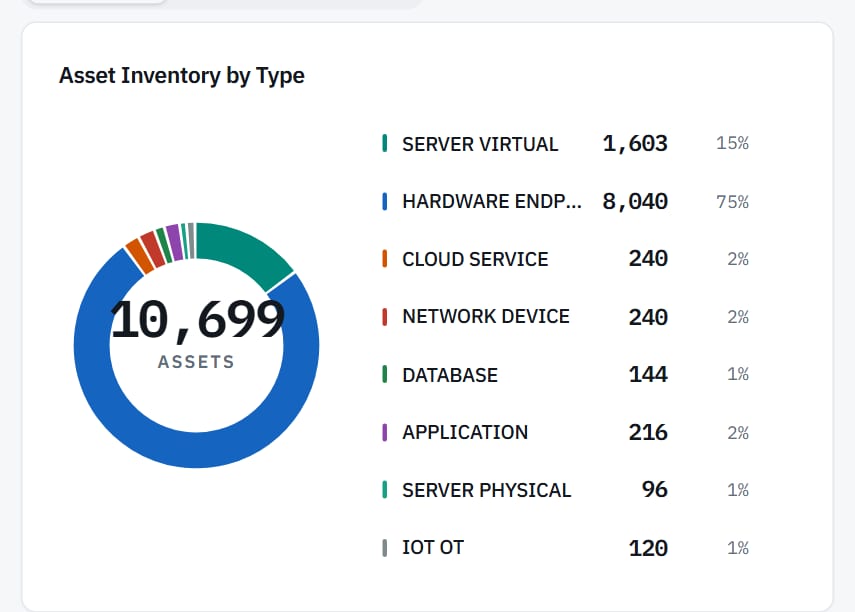Viewport: 855px width, 612px height.
Task: Click the 1% value in Server Physical row
Action: 738,490
